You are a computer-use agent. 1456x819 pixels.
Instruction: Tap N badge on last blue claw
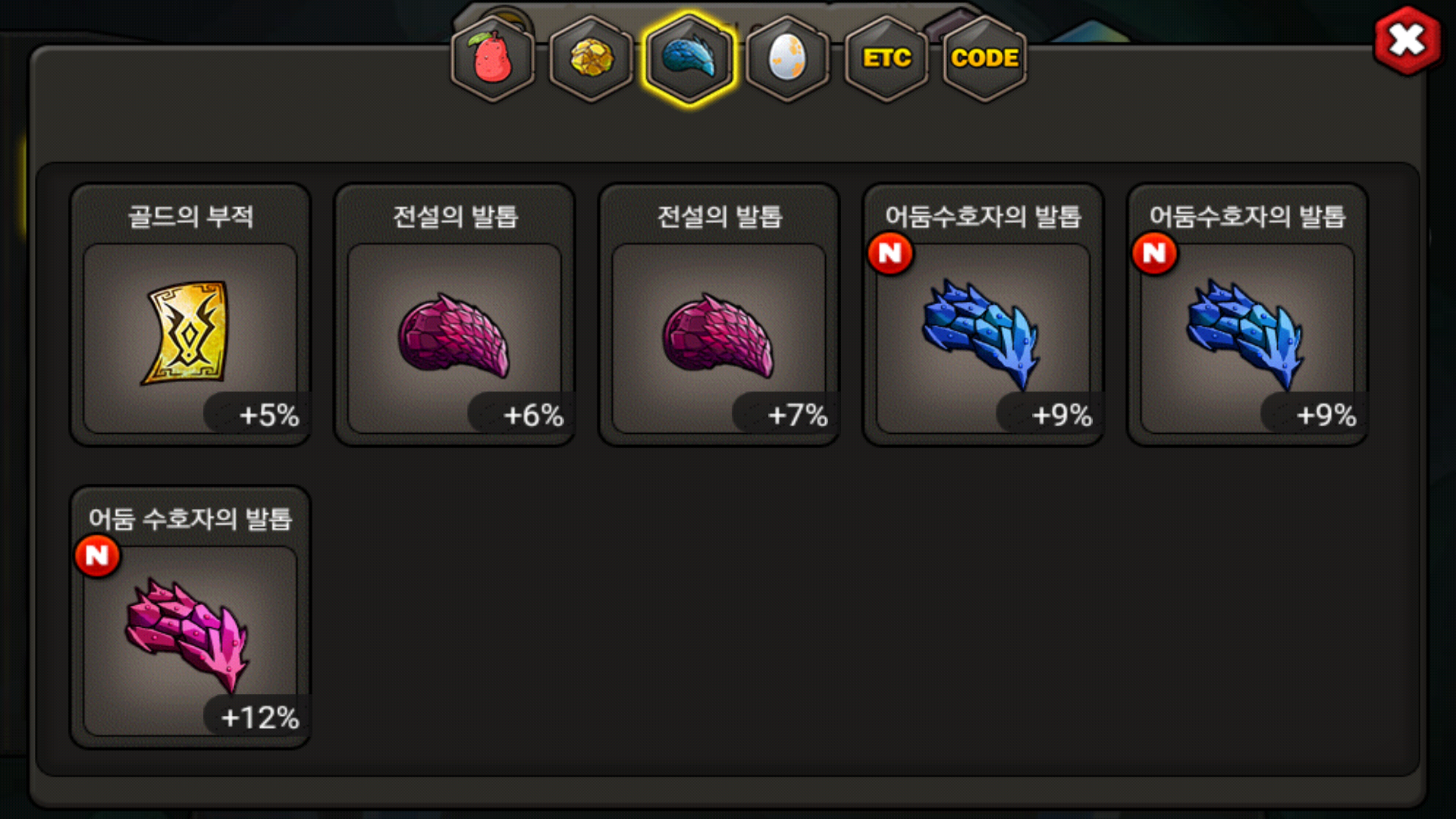pos(1154,253)
